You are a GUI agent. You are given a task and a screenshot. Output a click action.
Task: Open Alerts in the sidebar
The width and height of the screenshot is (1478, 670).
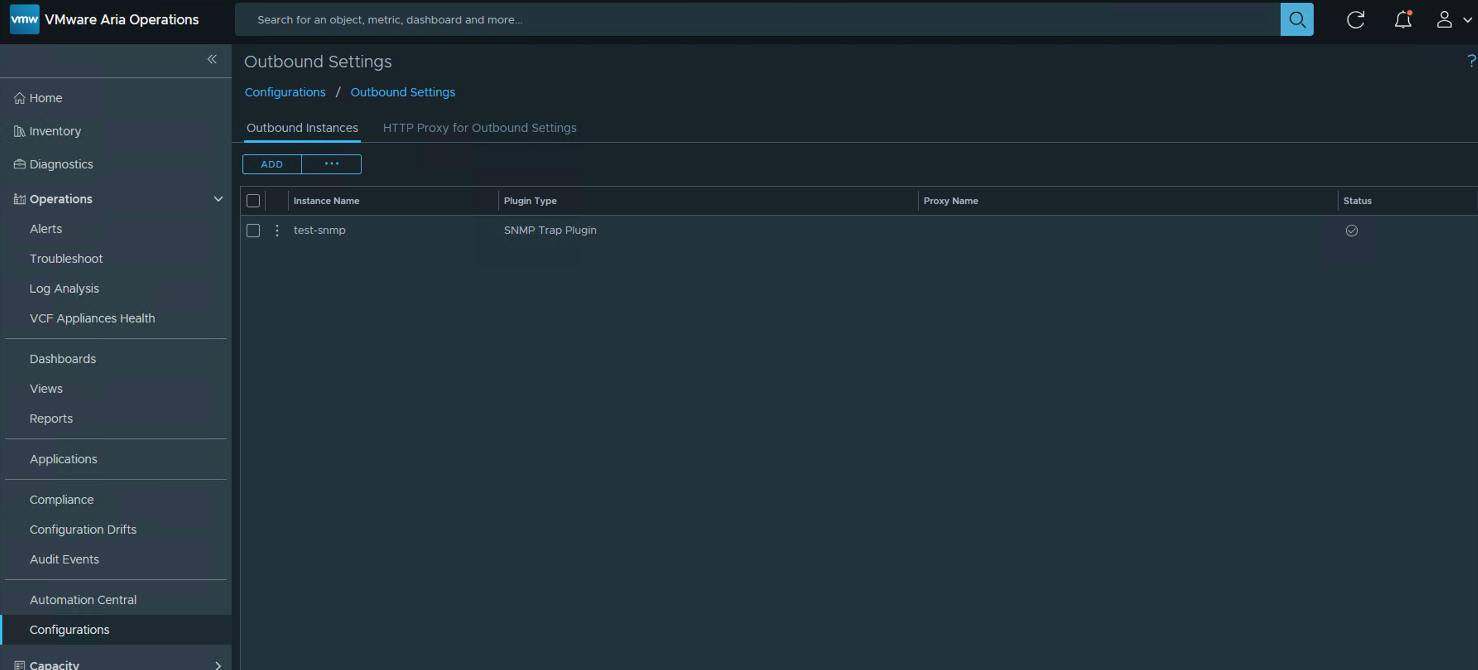coord(46,229)
